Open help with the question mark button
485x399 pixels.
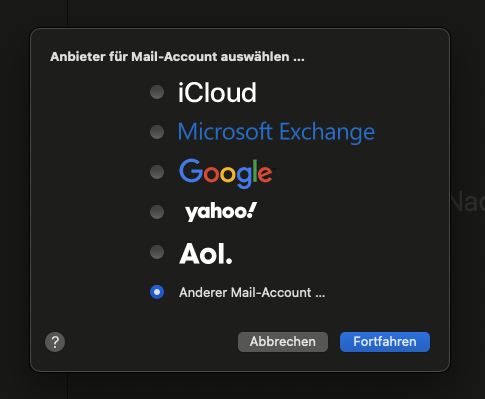tap(55, 342)
